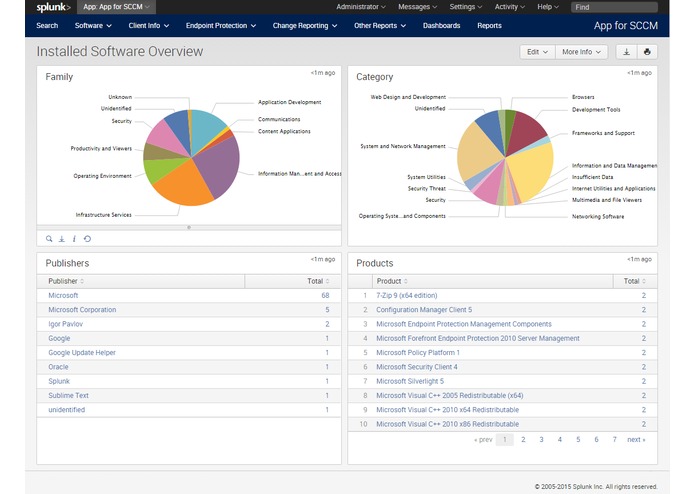Select the Browsers category label
This screenshot has width=695, height=494.
click(583, 97)
